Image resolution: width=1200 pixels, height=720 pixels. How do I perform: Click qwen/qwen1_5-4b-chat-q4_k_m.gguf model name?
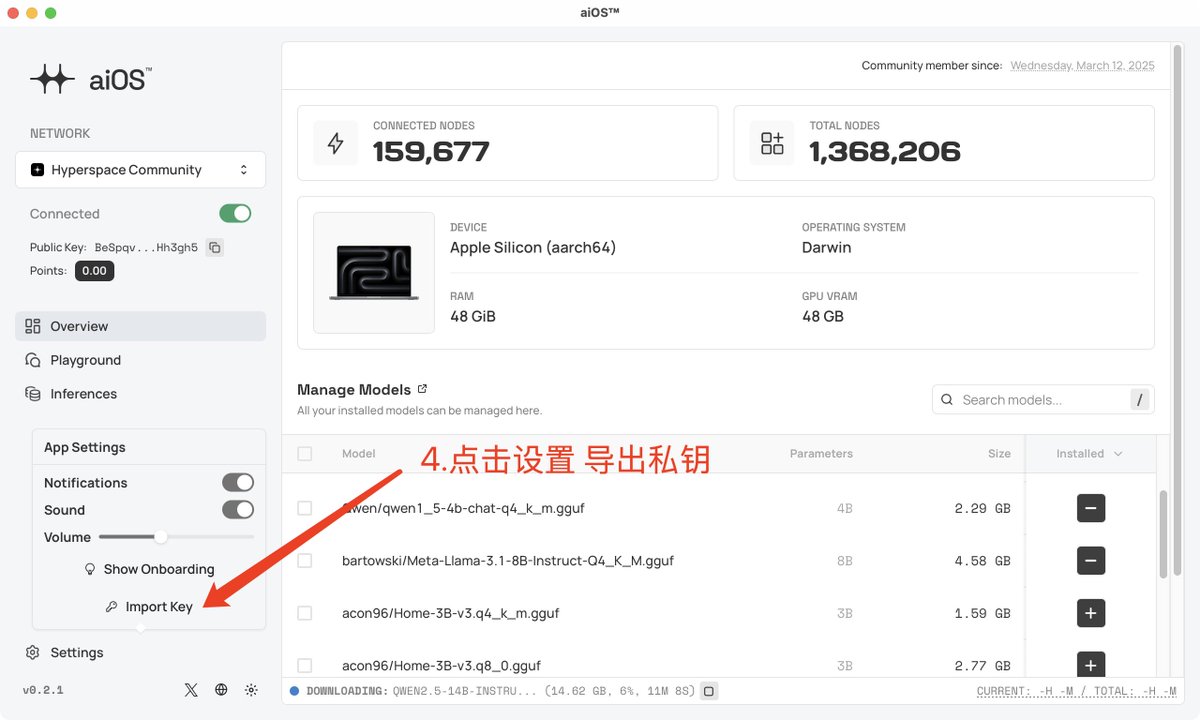click(x=463, y=508)
